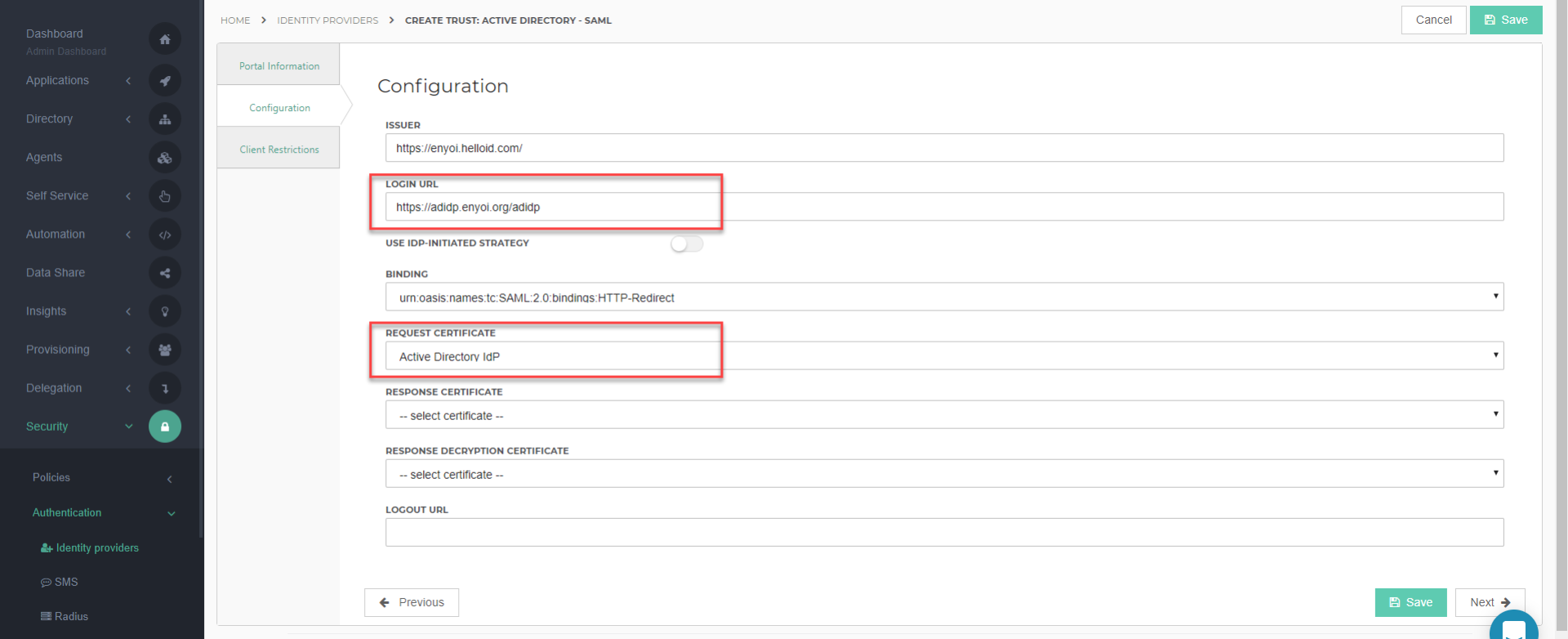1568x639 pixels.
Task: Expand the Directory menu chevron
Action: (x=128, y=119)
